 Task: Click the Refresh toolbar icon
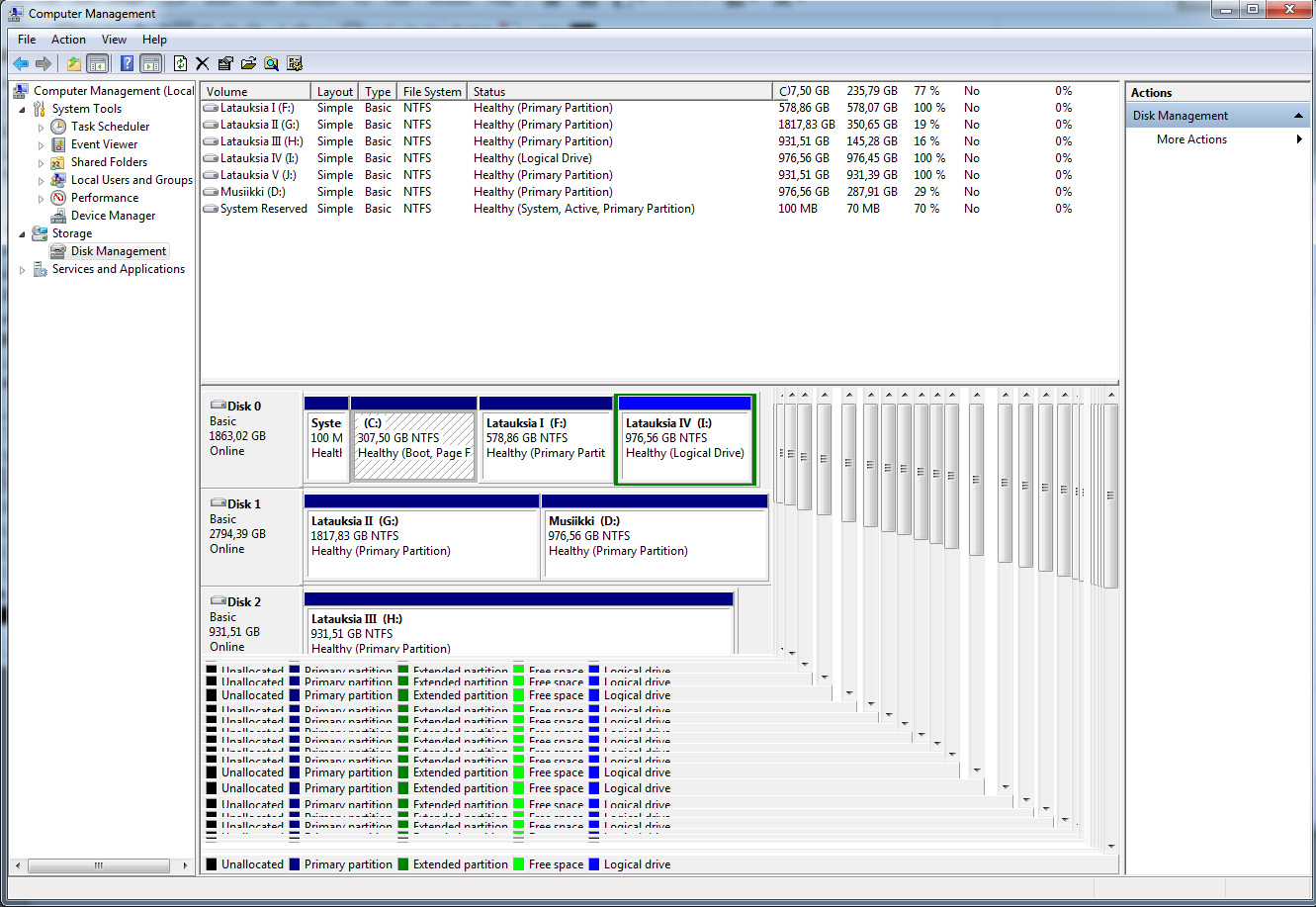tap(180, 64)
